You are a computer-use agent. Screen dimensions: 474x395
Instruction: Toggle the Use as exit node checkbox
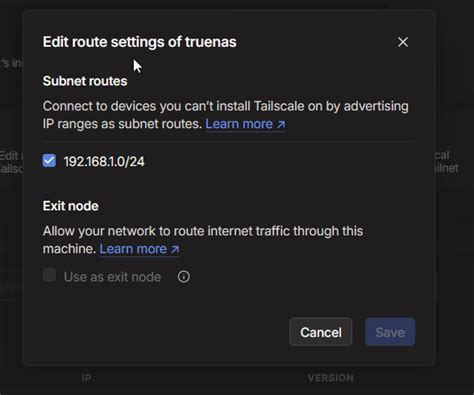click(49, 276)
